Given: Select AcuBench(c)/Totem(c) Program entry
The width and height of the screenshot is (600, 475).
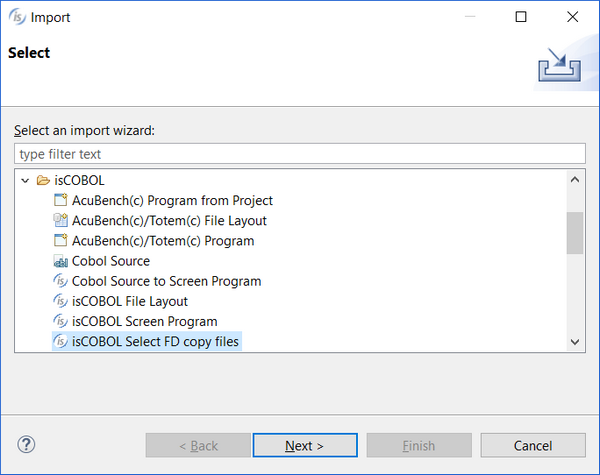Looking at the screenshot, I should point(163,241).
